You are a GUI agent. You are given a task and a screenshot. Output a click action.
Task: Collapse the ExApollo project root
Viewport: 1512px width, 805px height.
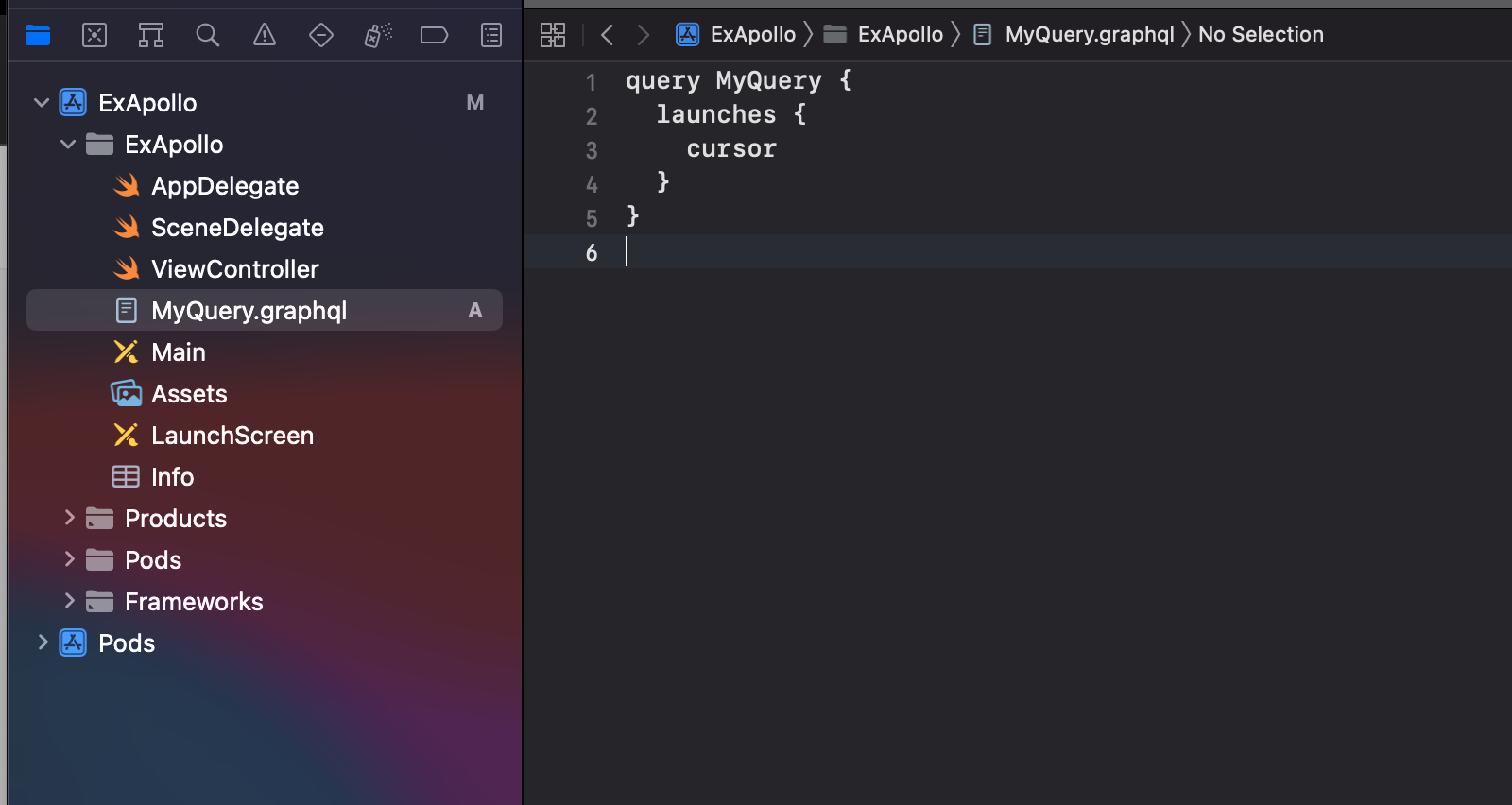[x=42, y=102]
